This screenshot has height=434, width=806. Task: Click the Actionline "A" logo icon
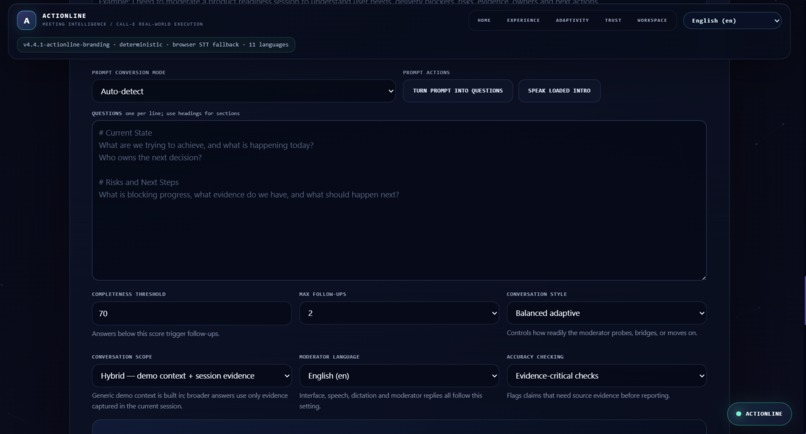pyautogui.click(x=27, y=21)
